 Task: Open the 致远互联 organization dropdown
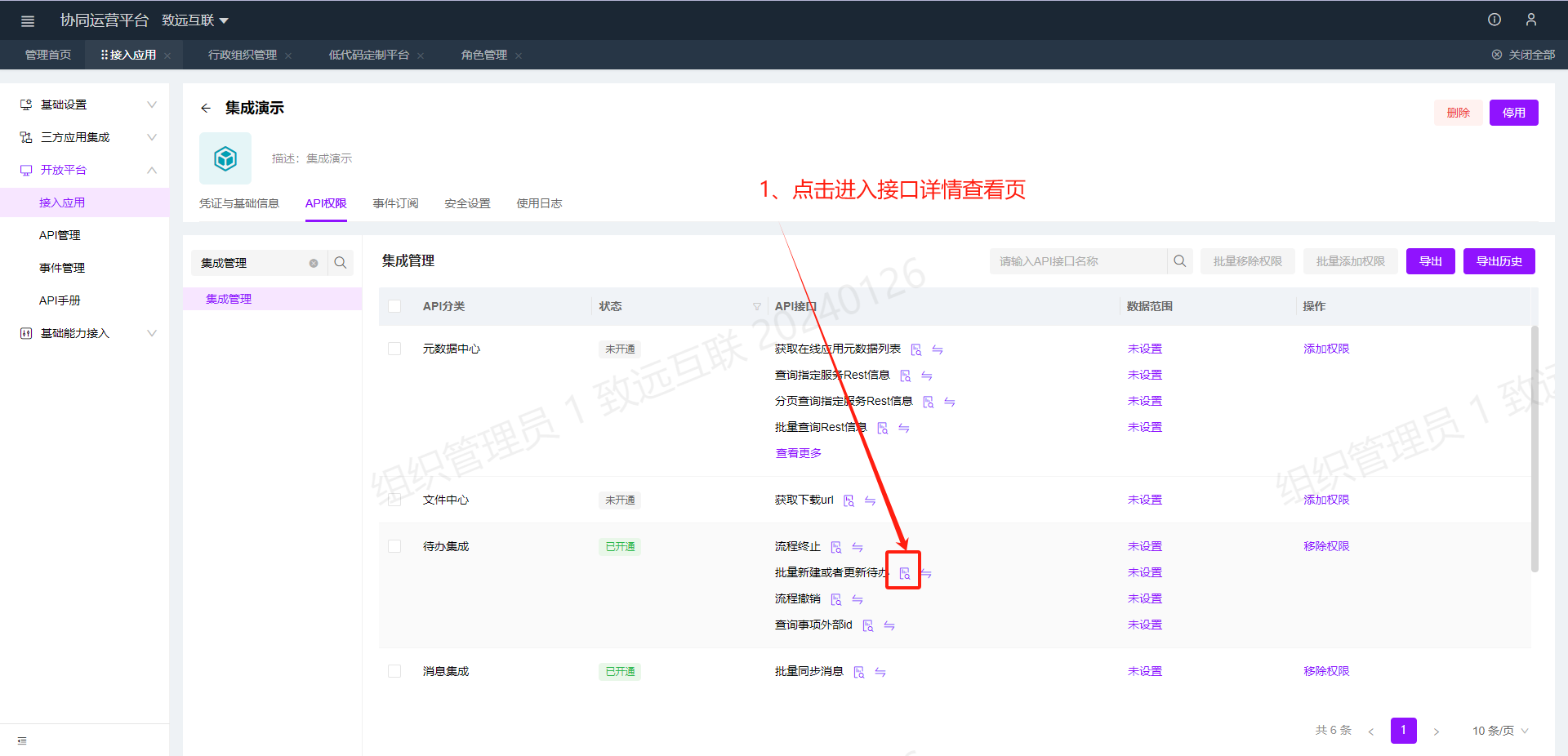[195, 20]
